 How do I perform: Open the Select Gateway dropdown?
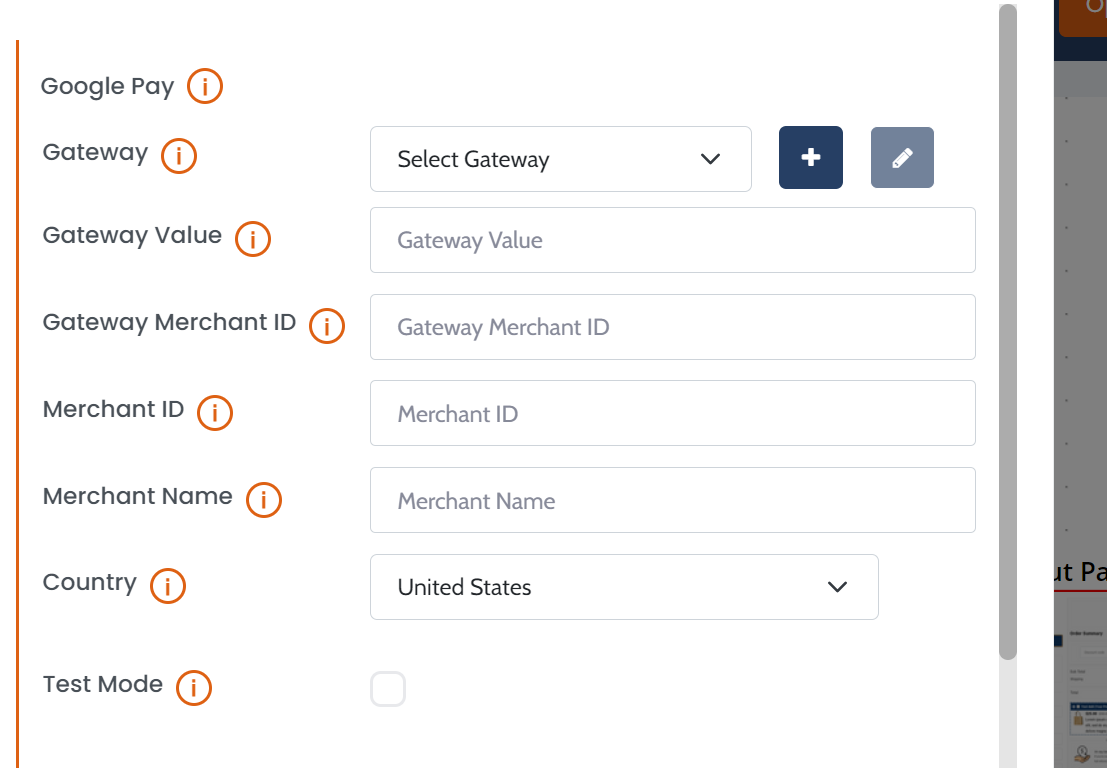[560, 159]
